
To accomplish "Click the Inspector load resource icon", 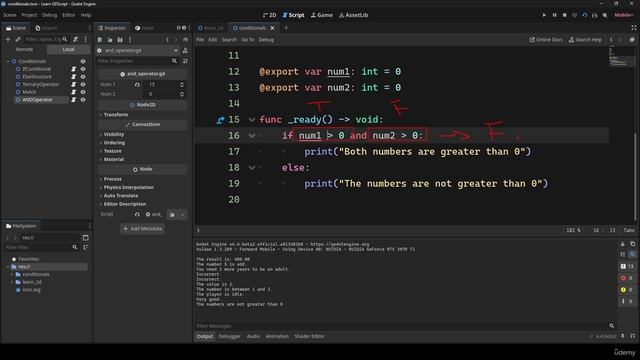I will tap(110, 40).
